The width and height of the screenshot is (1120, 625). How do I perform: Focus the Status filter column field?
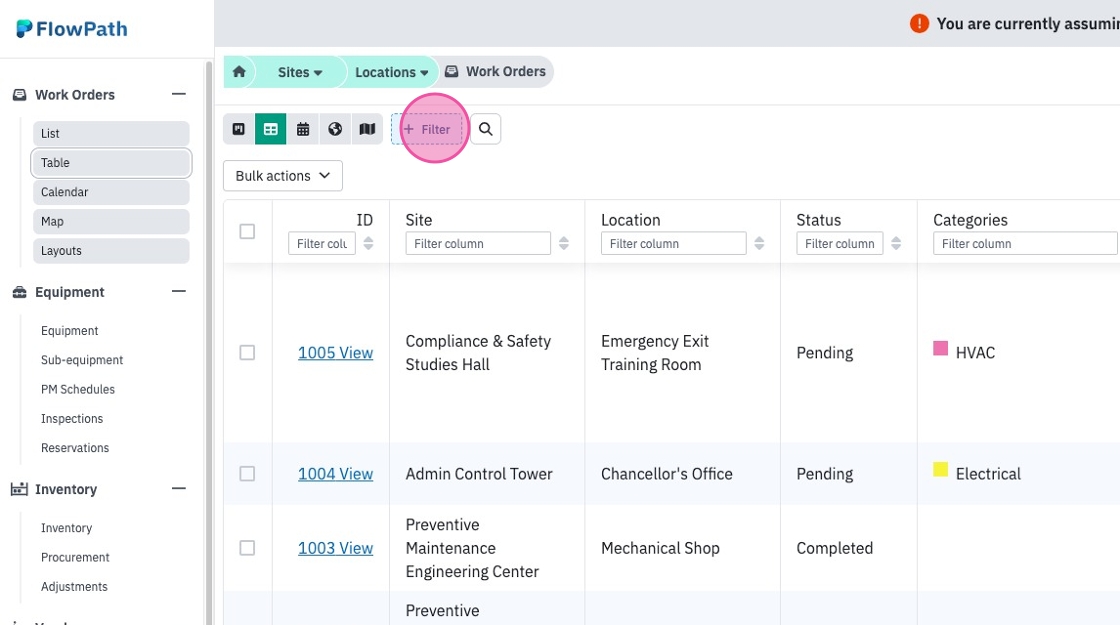click(x=840, y=244)
